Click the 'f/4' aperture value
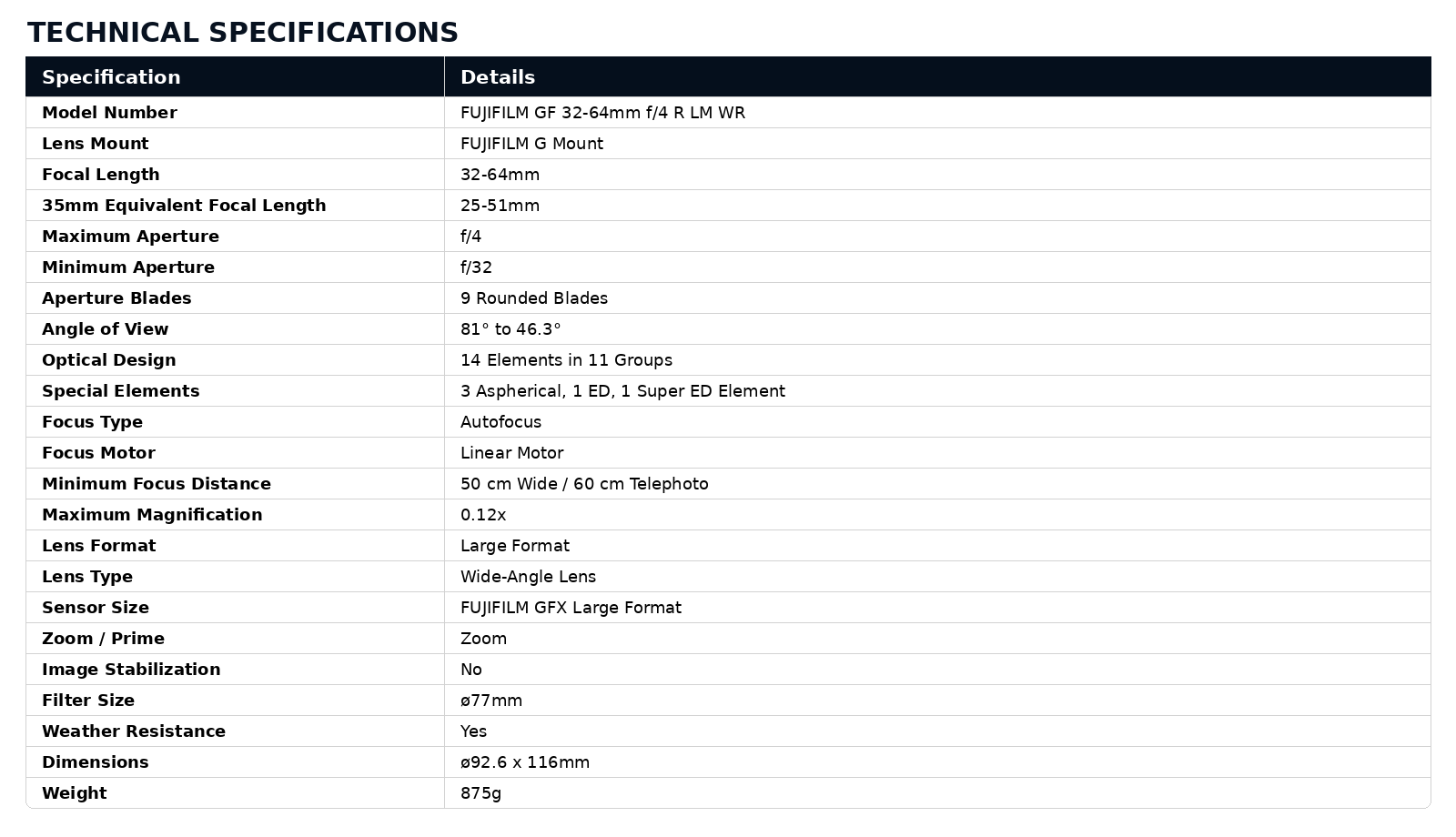The height and width of the screenshot is (837, 1456). click(470, 237)
